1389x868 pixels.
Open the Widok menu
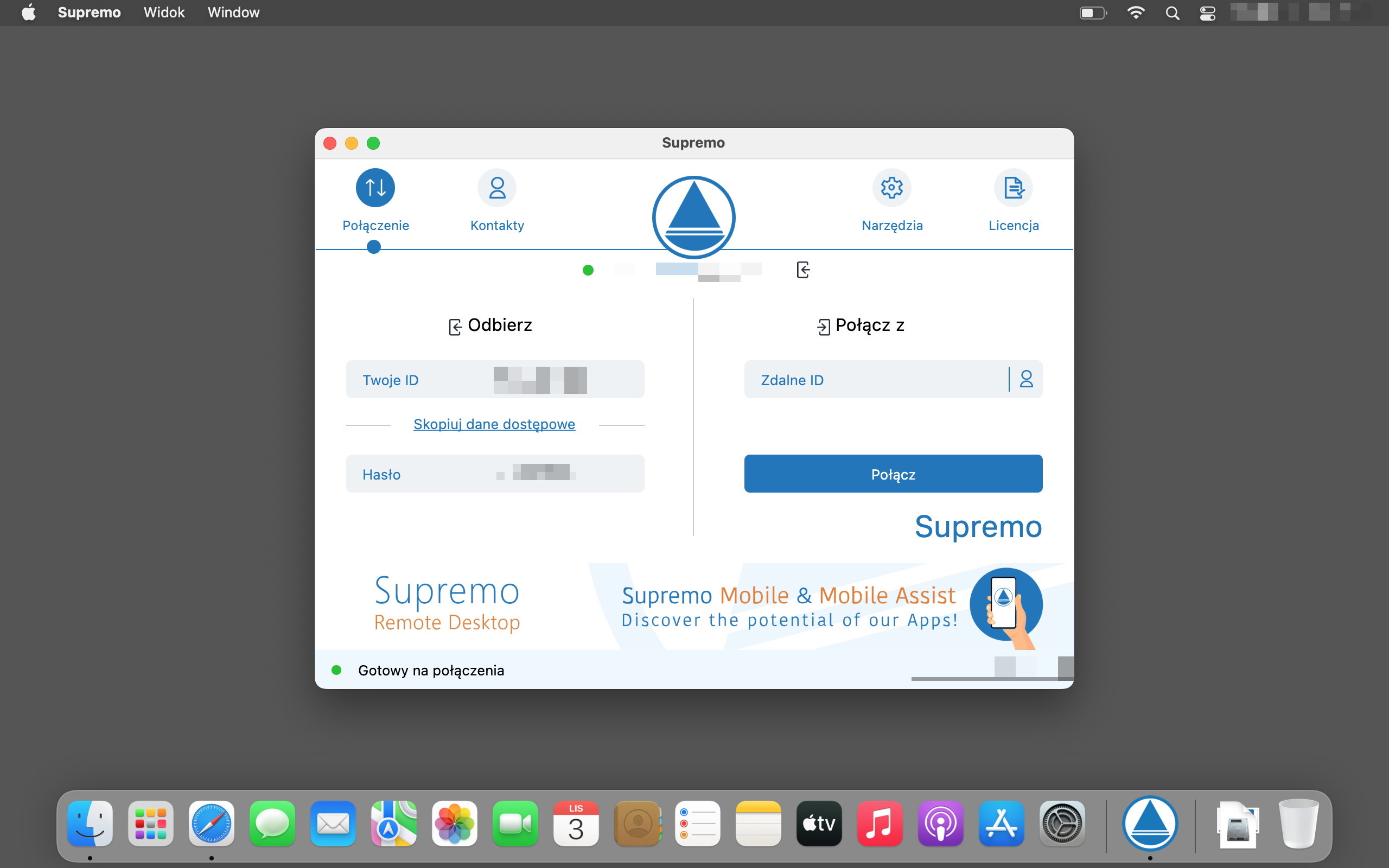click(x=163, y=12)
